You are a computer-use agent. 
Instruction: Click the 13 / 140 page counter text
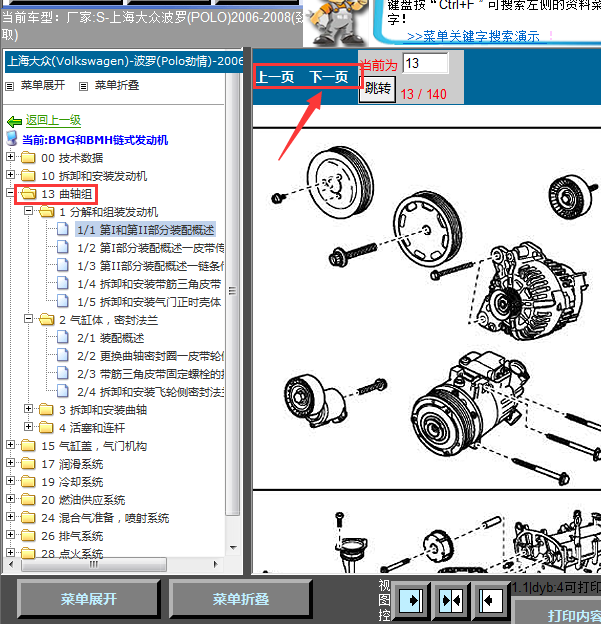pyautogui.click(x=423, y=94)
